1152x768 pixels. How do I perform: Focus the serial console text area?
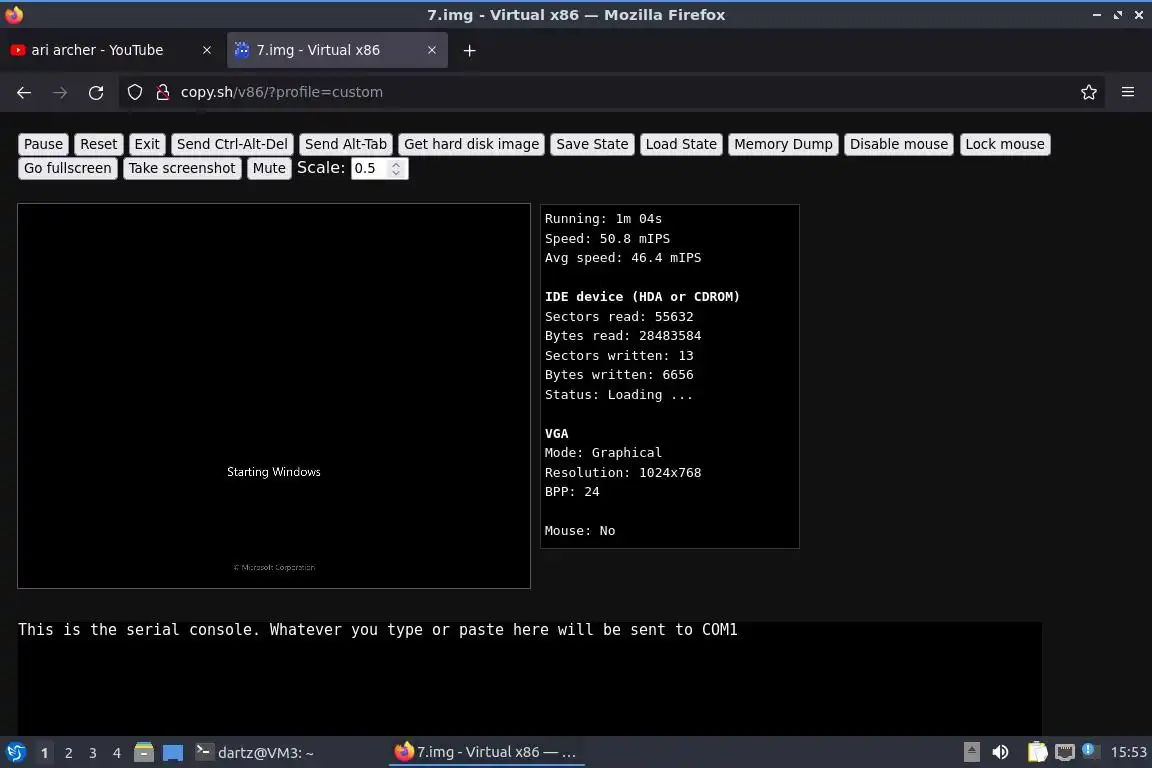[530, 678]
